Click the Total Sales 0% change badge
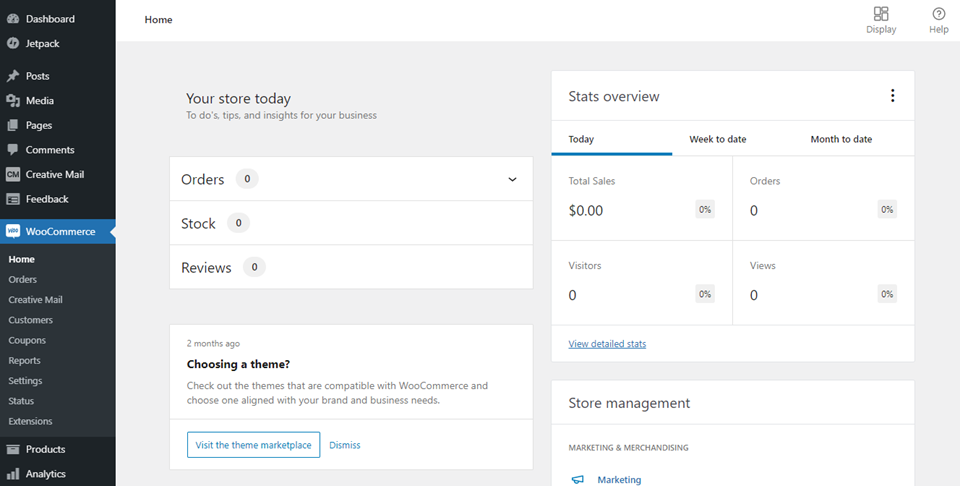960x486 pixels. point(705,209)
